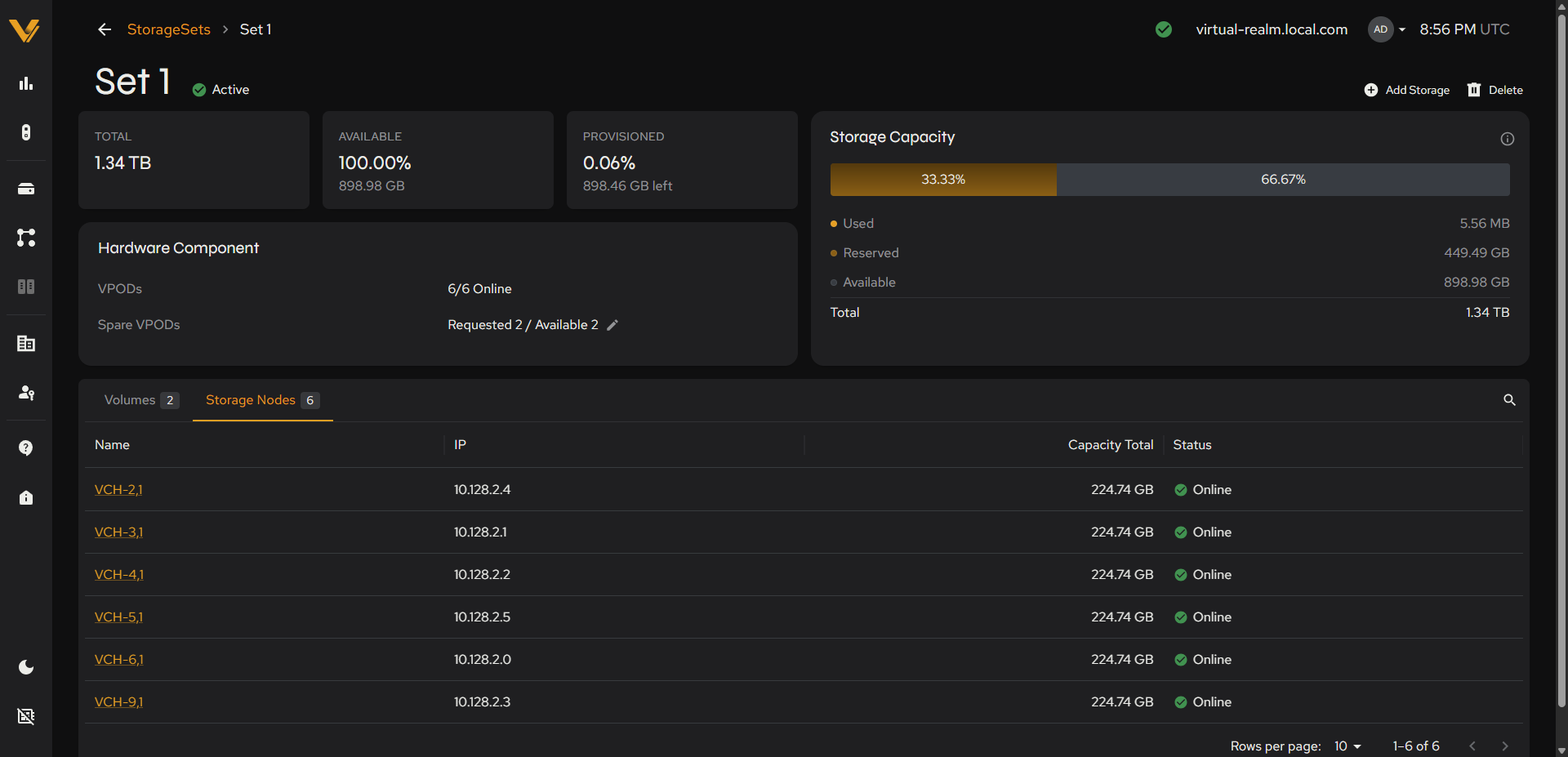The height and width of the screenshot is (757, 1568).
Task: Open the network topology sidebar icon
Action: pyautogui.click(x=26, y=238)
